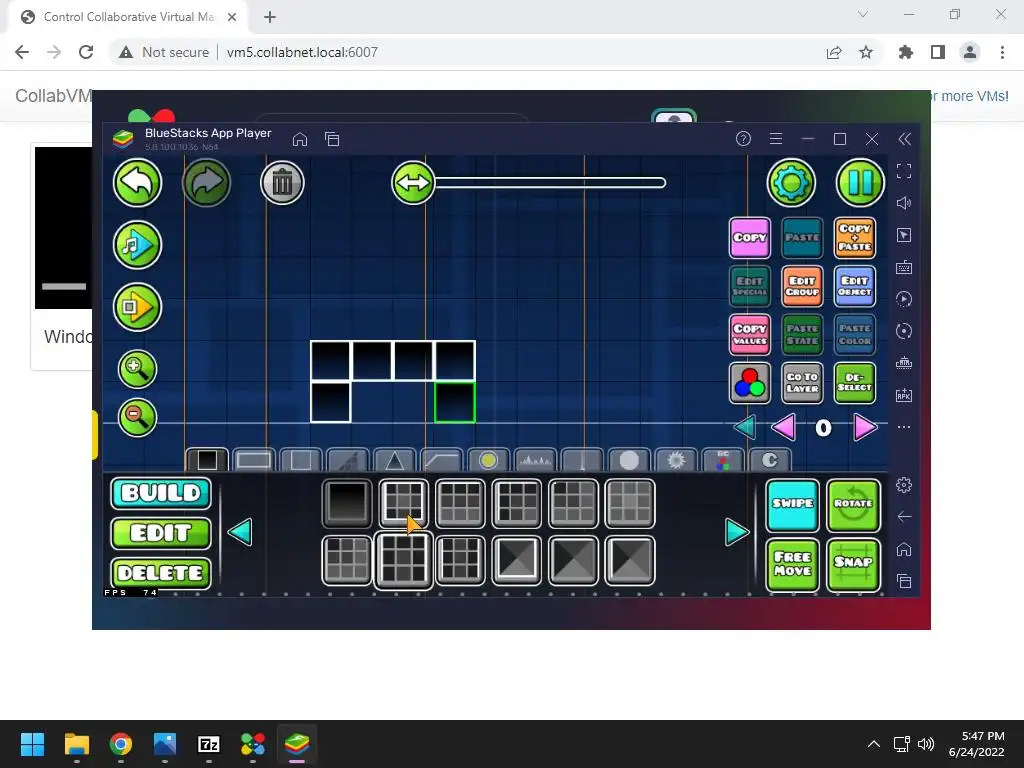1024x768 pixels.
Task: Click the Paste Color button
Action: click(855, 334)
